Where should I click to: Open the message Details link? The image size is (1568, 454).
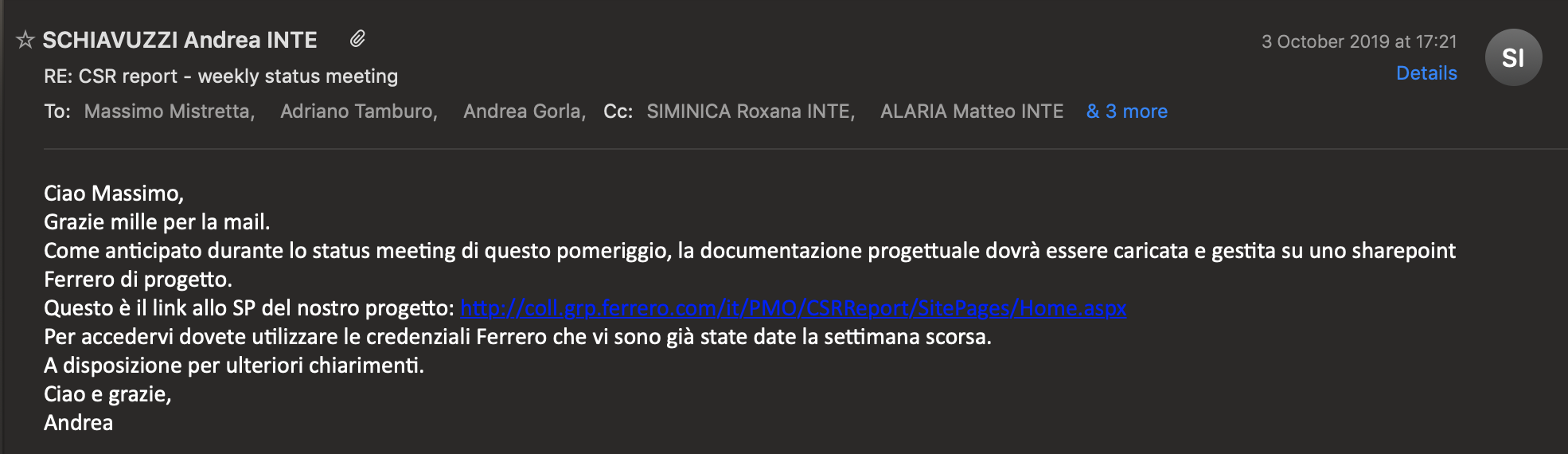1426,73
